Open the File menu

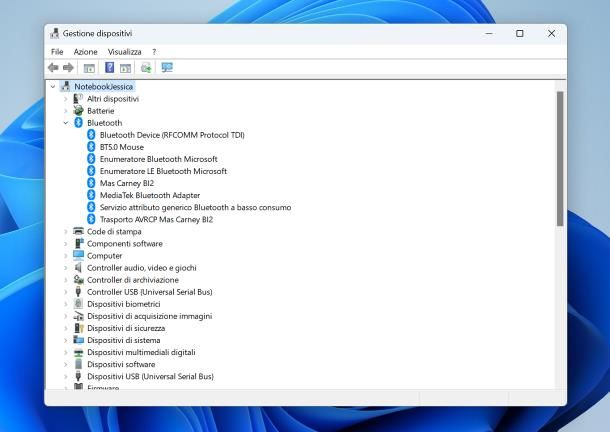point(57,52)
